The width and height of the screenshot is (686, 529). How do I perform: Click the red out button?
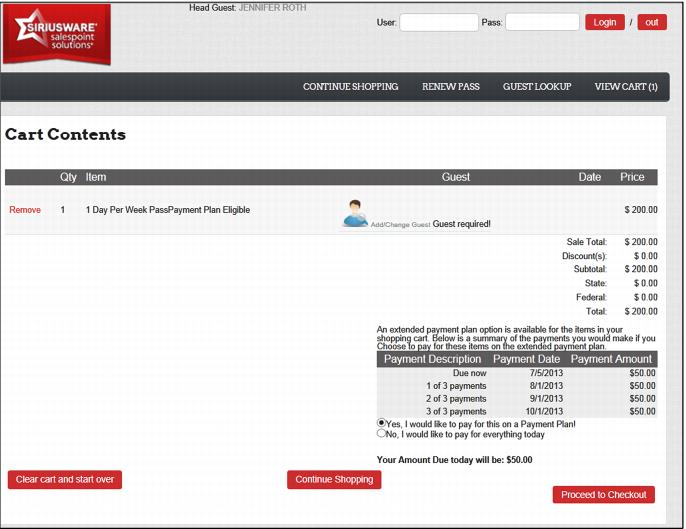point(652,22)
